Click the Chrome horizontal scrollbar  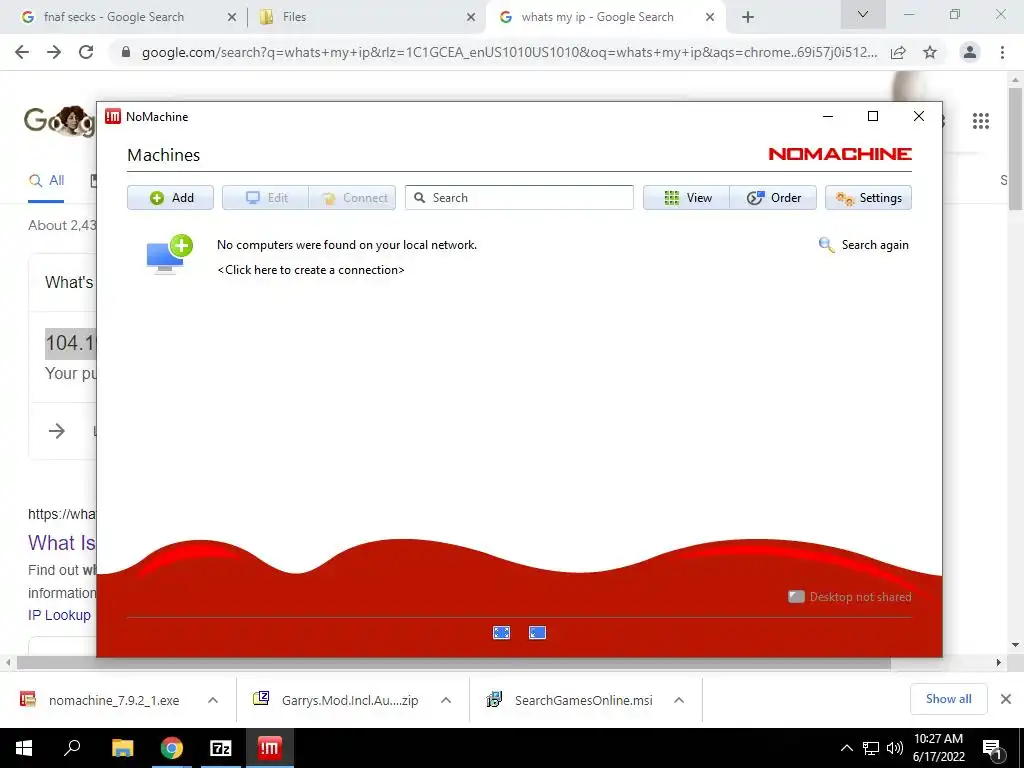pyautogui.click(x=454, y=663)
